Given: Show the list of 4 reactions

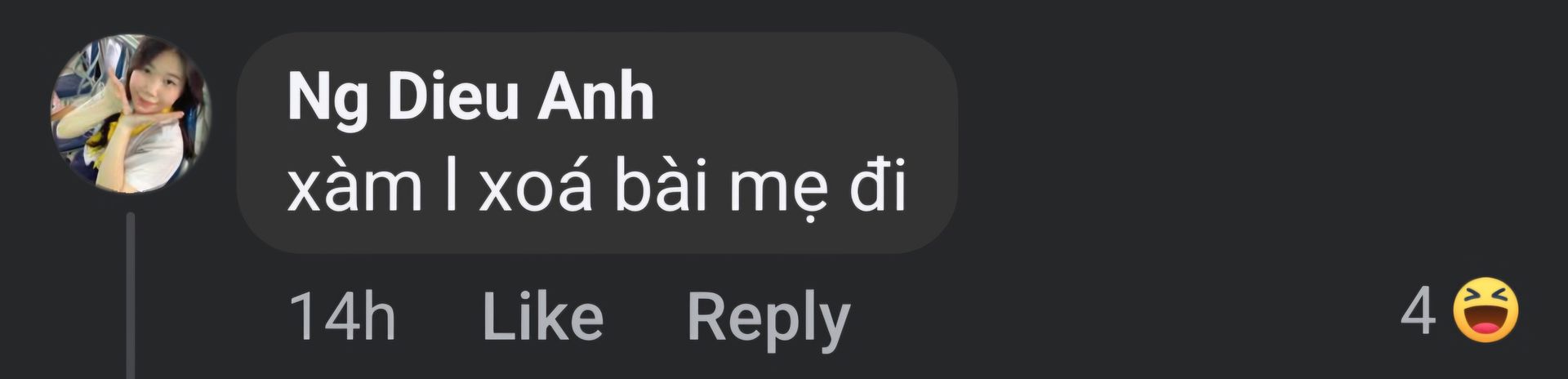Looking at the screenshot, I should [1460, 310].
